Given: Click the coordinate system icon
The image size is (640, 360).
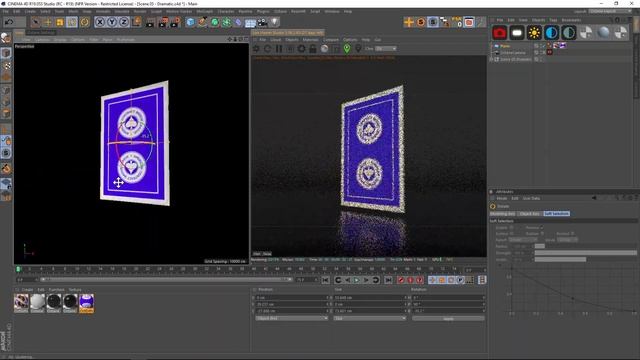Looking at the screenshot, I should (136, 22).
